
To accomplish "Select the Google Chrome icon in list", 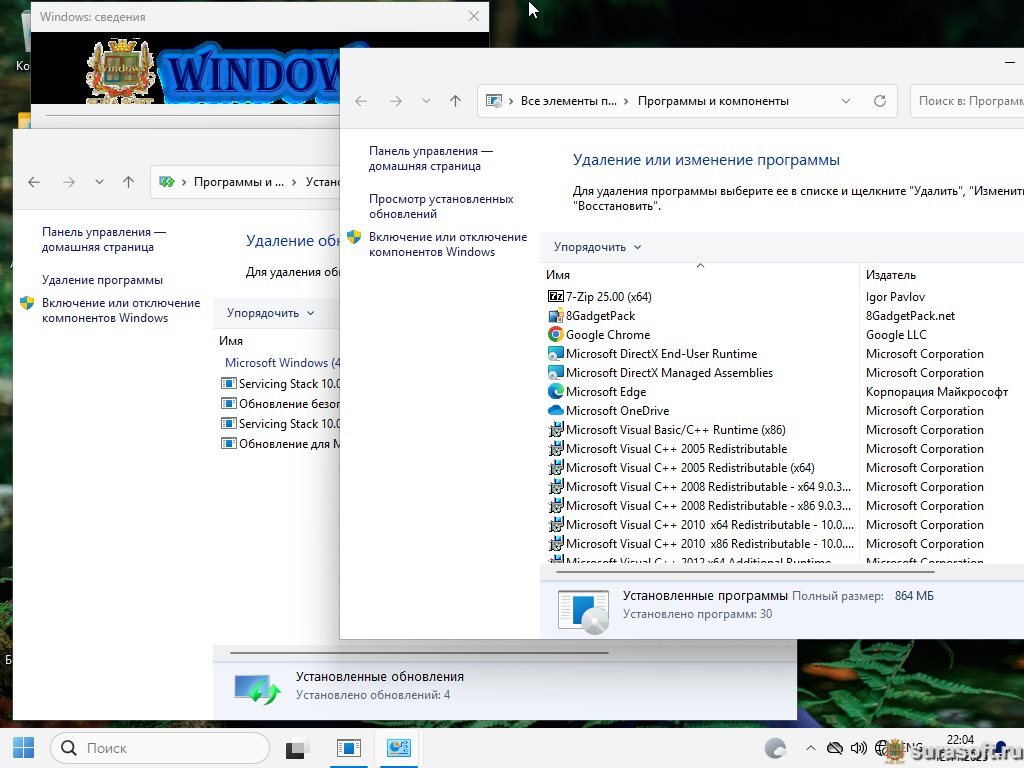I will pos(555,334).
